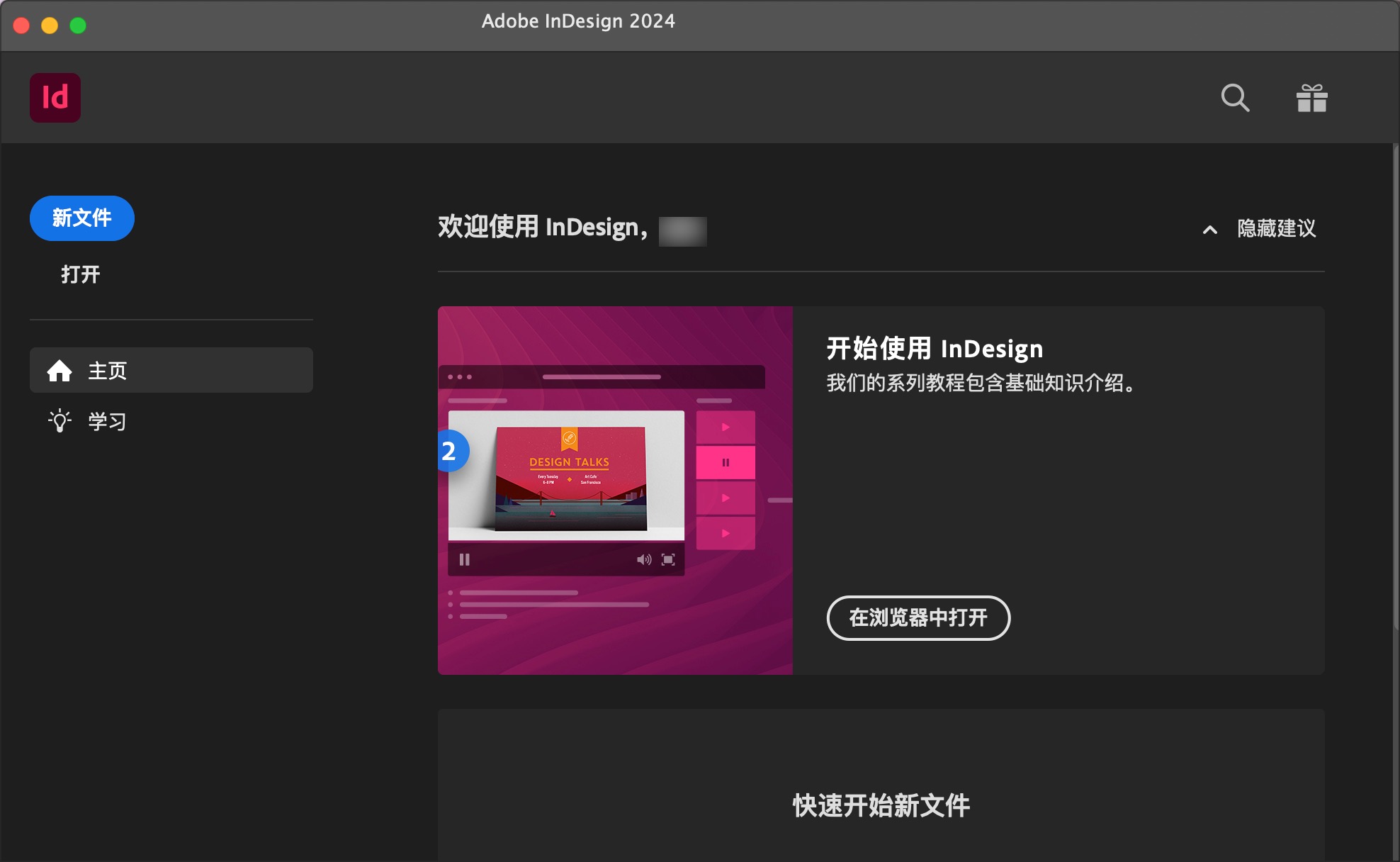1400x862 pixels.
Task: Open the What's New gift icon
Action: pyautogui.click(x=1311, y=98)
